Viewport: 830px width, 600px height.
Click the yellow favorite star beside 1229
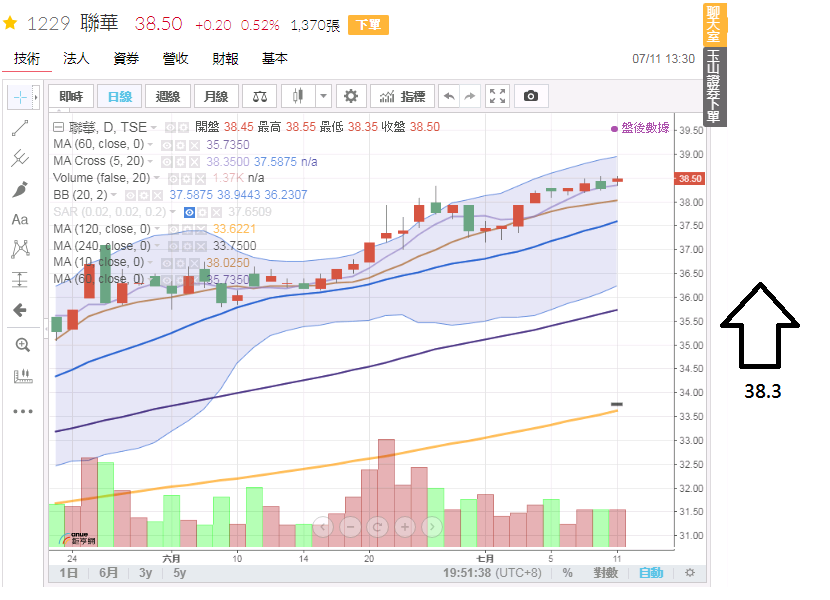[x=10, y=23]
